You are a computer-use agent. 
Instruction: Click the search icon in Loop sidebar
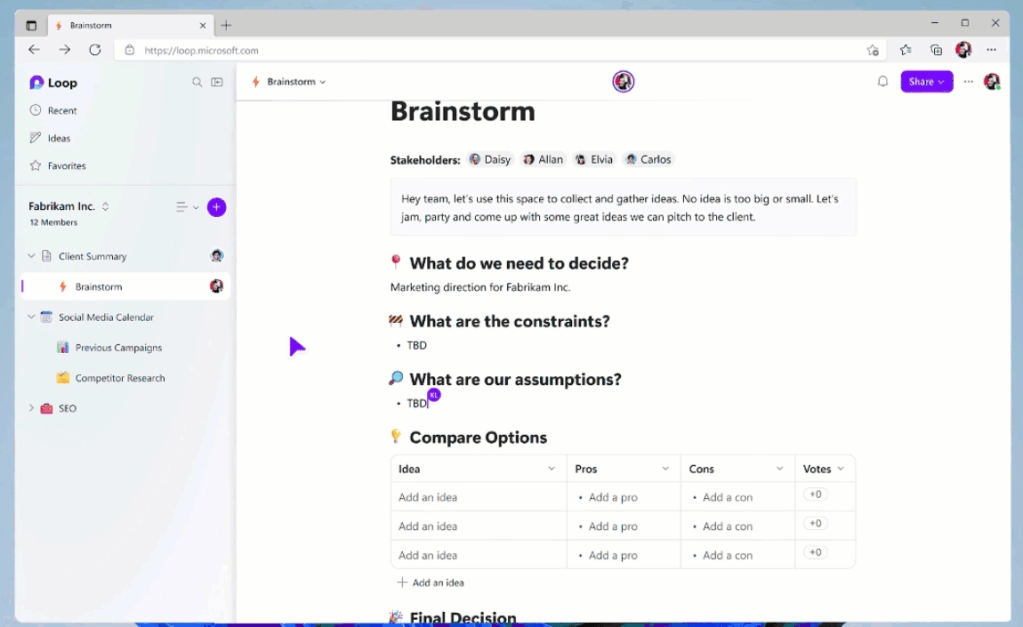tap(197, 83)
